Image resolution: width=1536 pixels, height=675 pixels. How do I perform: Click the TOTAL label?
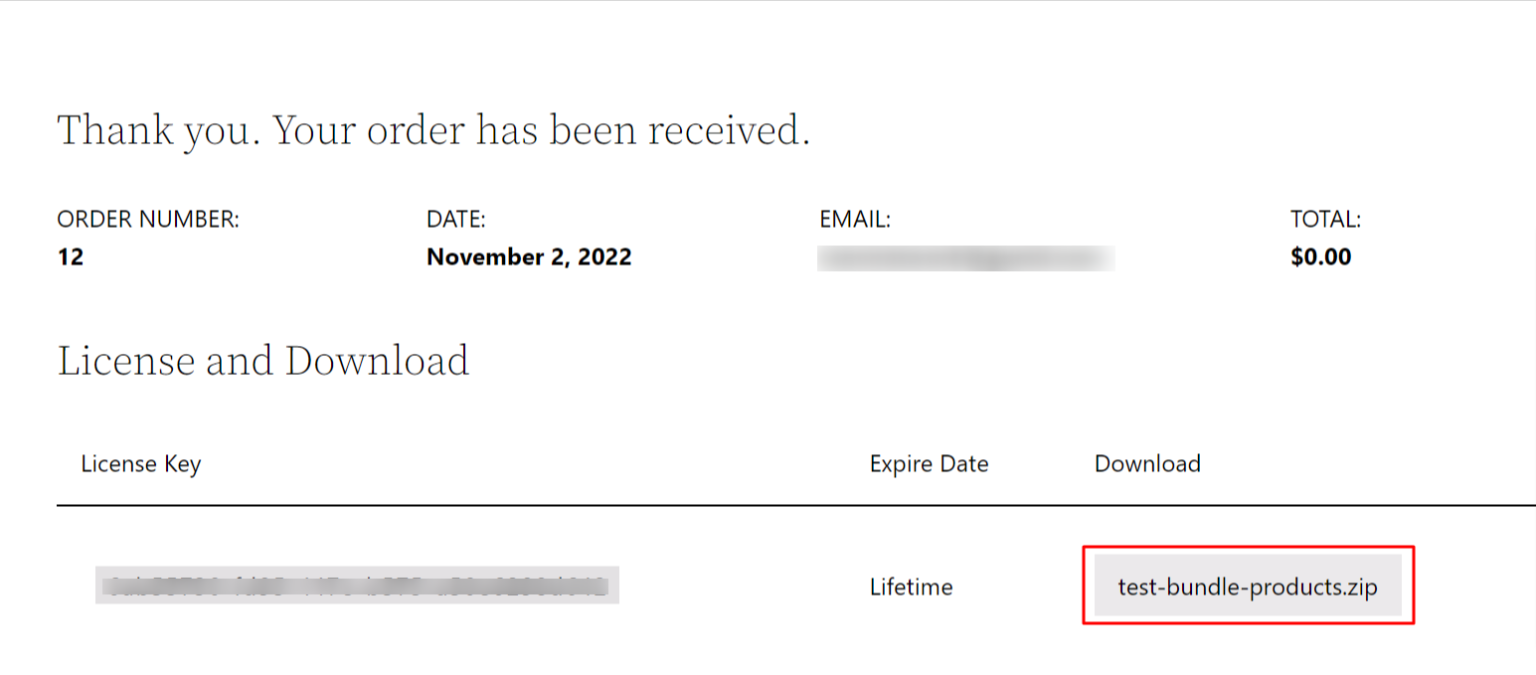[1326, 220]
